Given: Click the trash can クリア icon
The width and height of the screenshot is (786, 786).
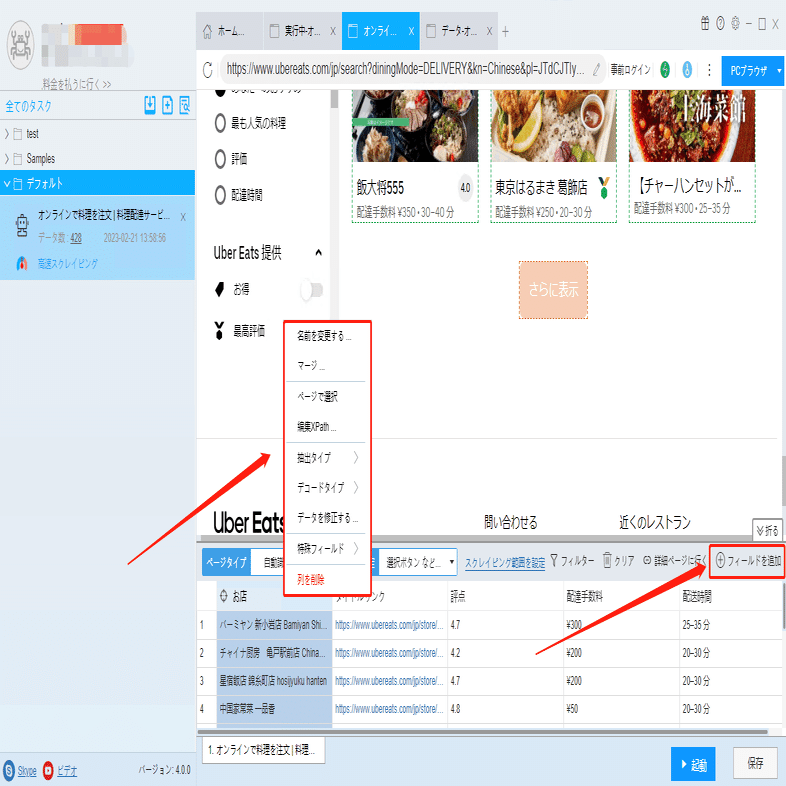Looking at the screenshot, I should 607,560.
